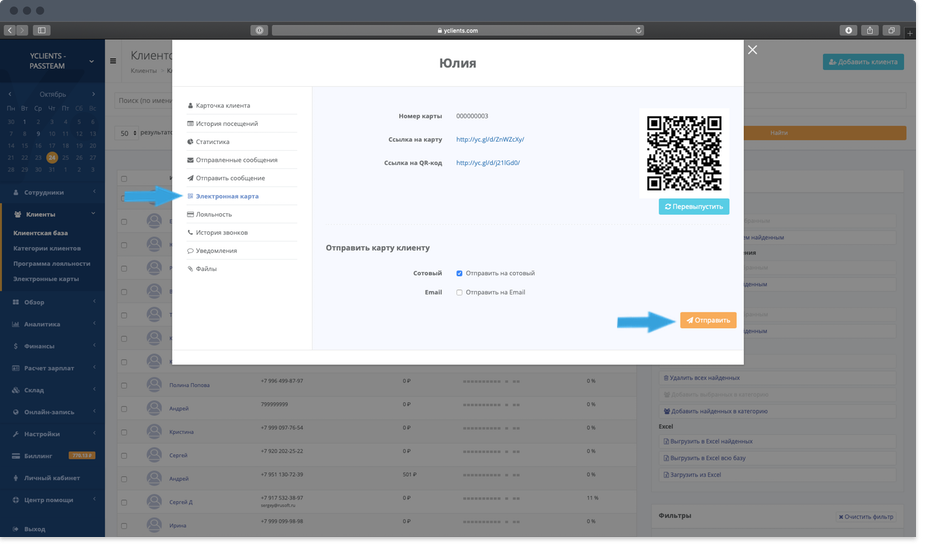Viewport: 925px width, 544px height.
Task: Click the yclients.com address bar
Action: coord(458,30)
